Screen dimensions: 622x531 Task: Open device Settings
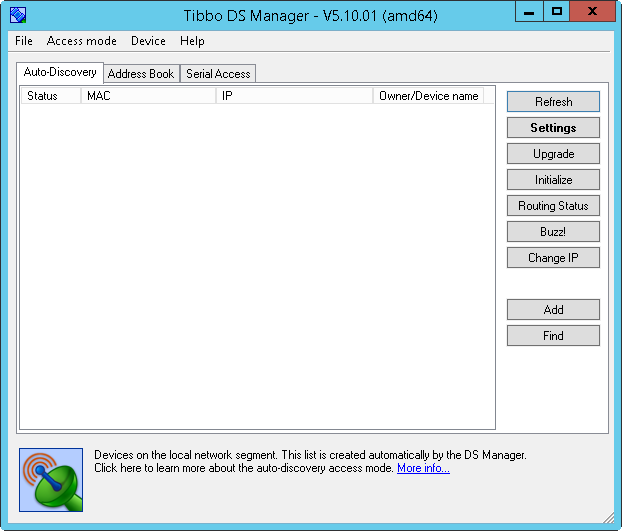click(553, 128)
